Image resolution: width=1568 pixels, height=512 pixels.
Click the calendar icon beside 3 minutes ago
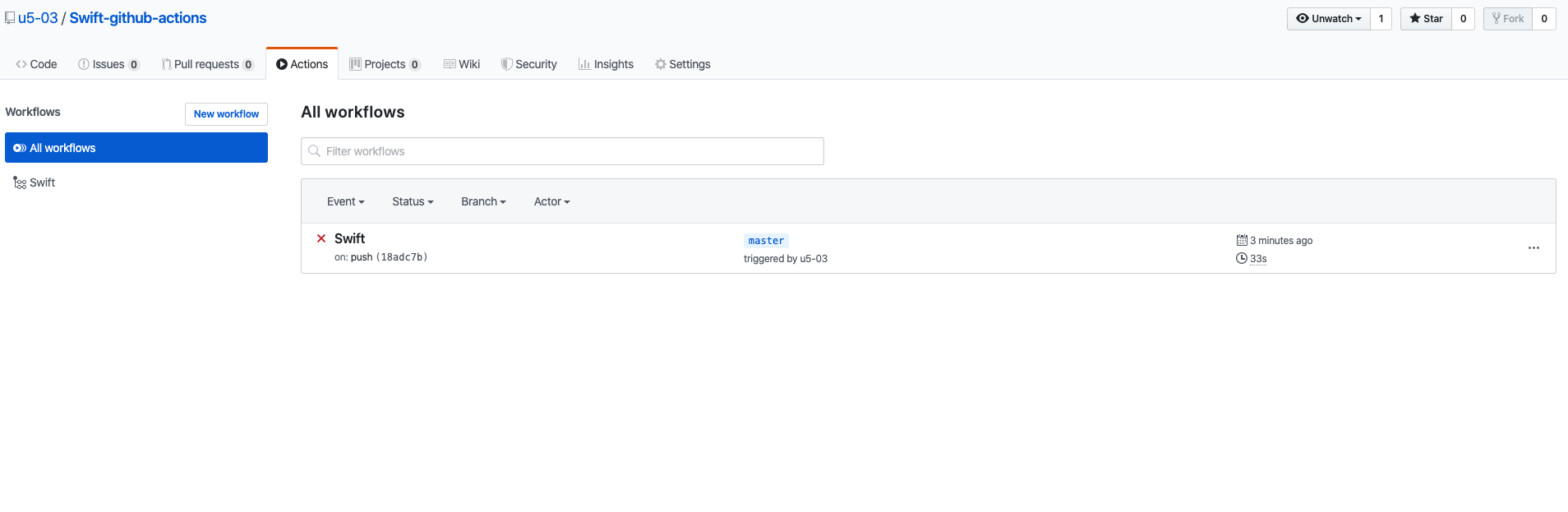click(1242, 240)
